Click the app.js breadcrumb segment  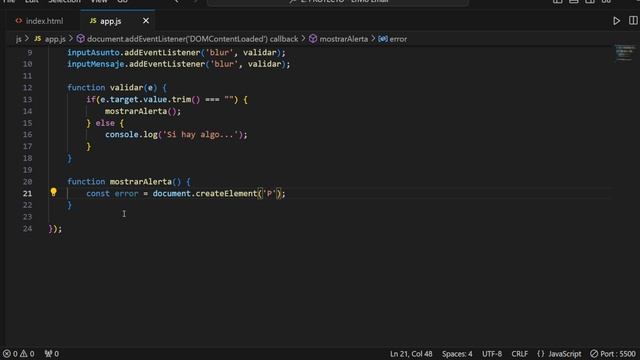[x=50, y=39]
